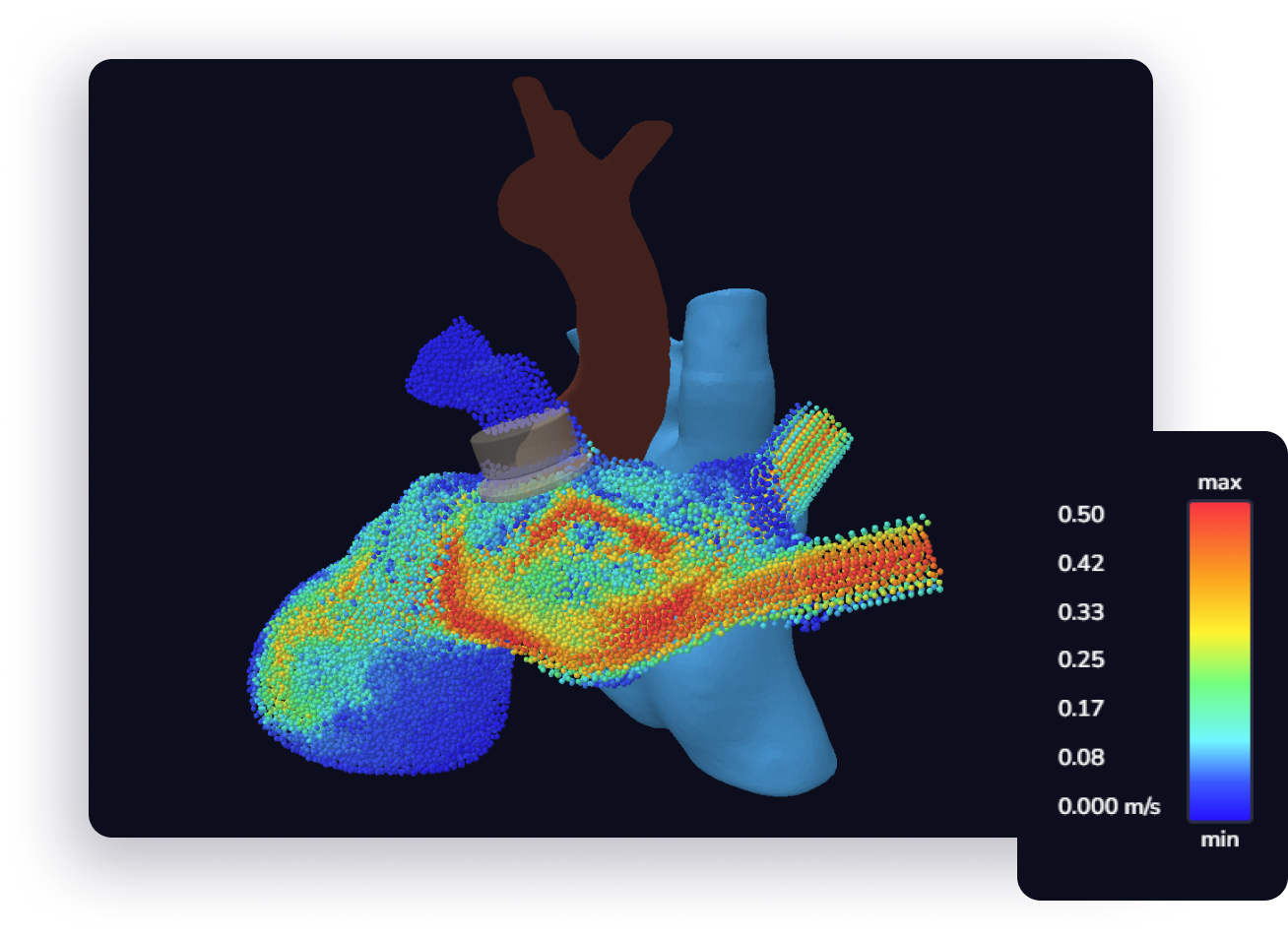
Task: Click the "min" label below the color scale
Action: [1220, 840]
